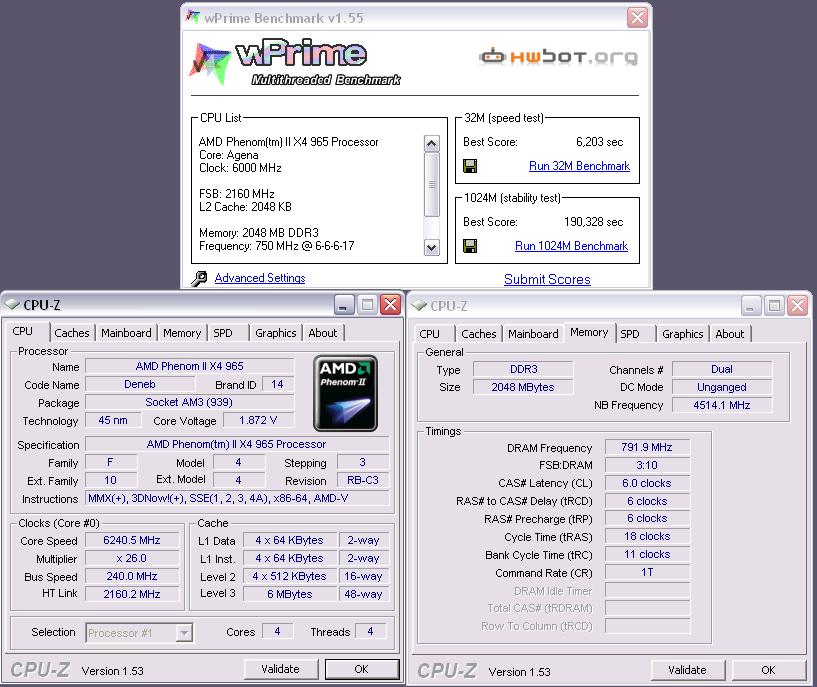Click the CPU List scroll down arrow

point(431,247)
